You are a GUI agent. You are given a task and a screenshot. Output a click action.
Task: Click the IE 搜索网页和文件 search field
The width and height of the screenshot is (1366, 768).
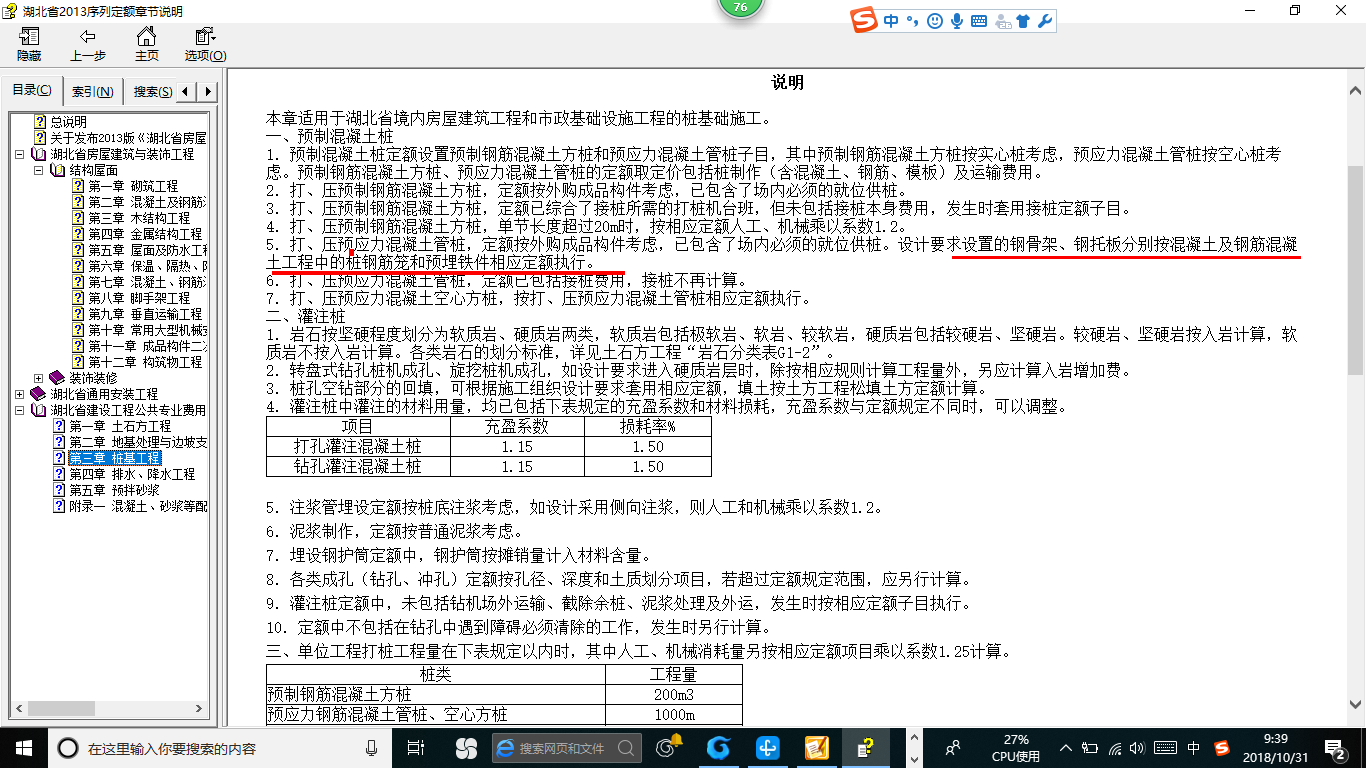[x=567, y=748]
